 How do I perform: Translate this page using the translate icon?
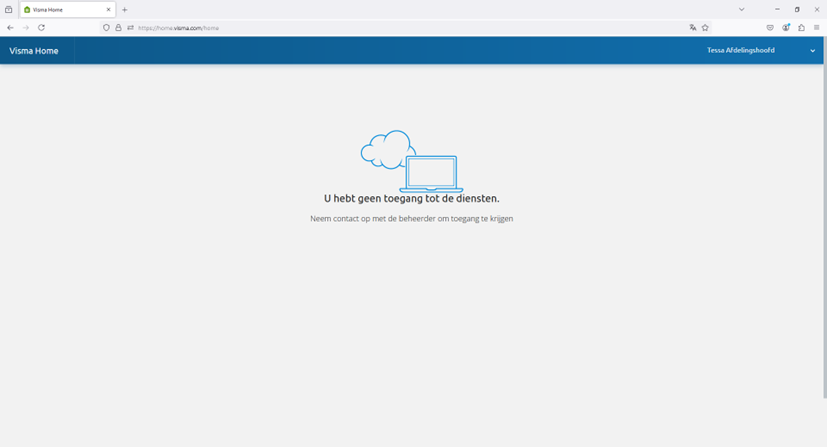pyautogui.click(x=693, y=28)
